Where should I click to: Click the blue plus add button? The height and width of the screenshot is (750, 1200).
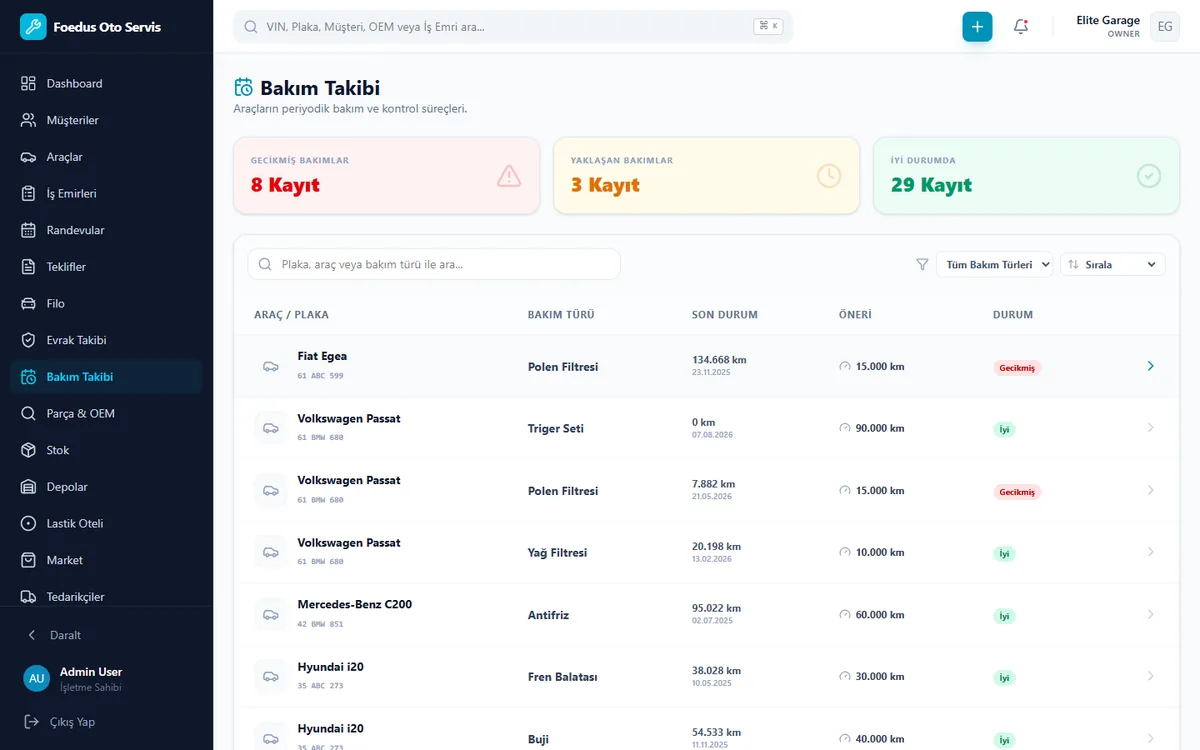(x=977, y=27)
